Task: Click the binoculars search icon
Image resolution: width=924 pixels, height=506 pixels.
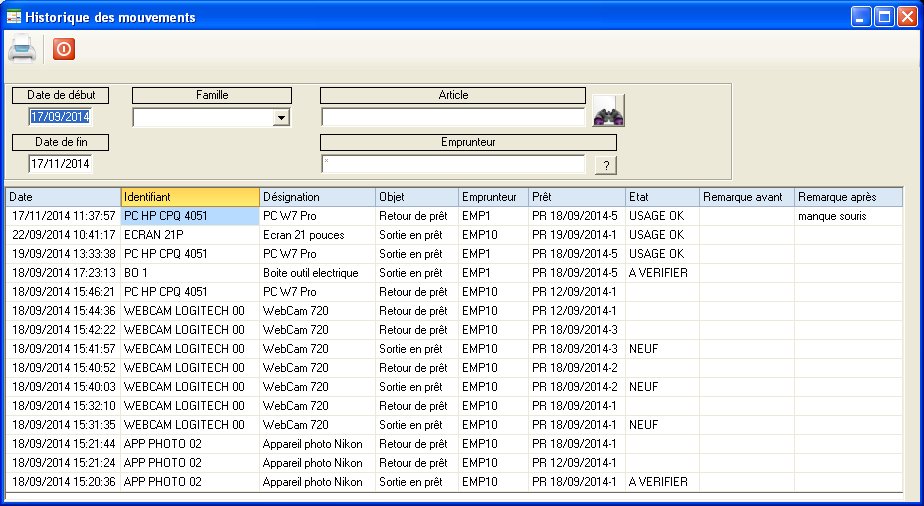Action: click(608, 111)
